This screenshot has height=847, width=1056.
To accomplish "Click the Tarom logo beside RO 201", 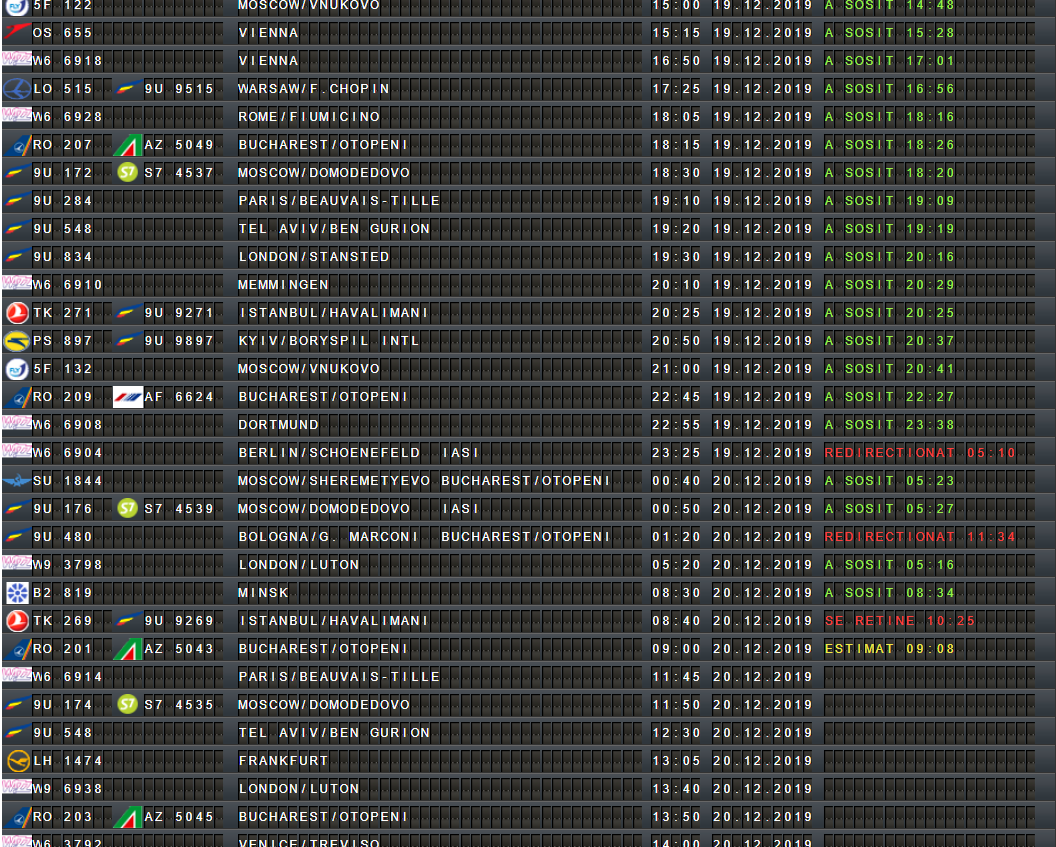I will click(16, 649).
